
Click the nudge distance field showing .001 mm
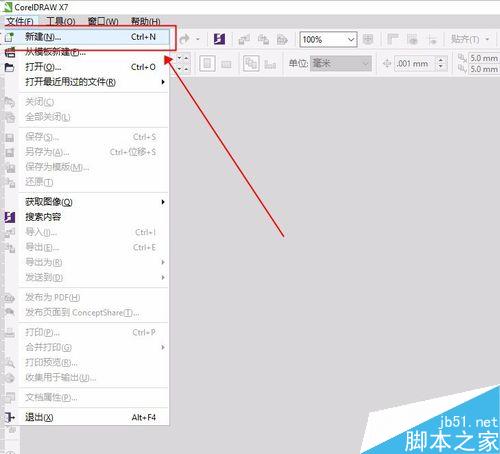point(415,63)
